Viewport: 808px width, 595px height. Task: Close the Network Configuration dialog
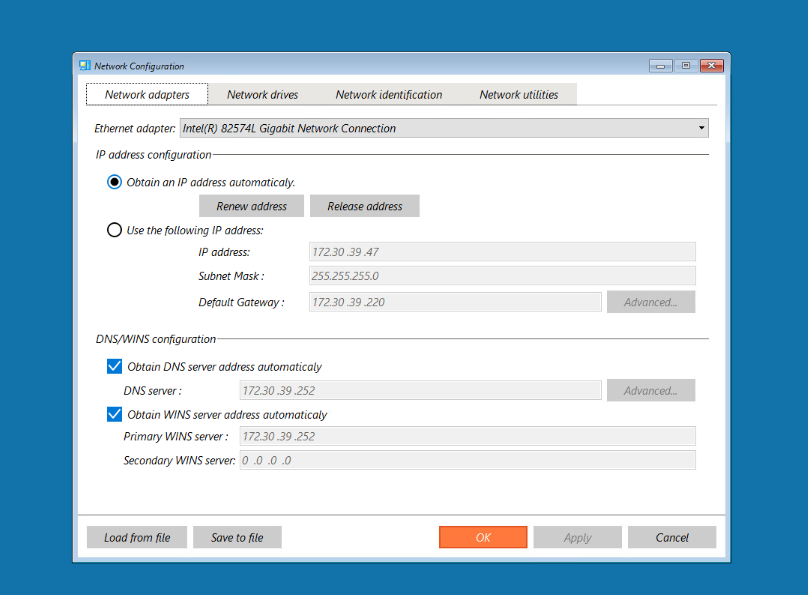(x=712, y=65)
